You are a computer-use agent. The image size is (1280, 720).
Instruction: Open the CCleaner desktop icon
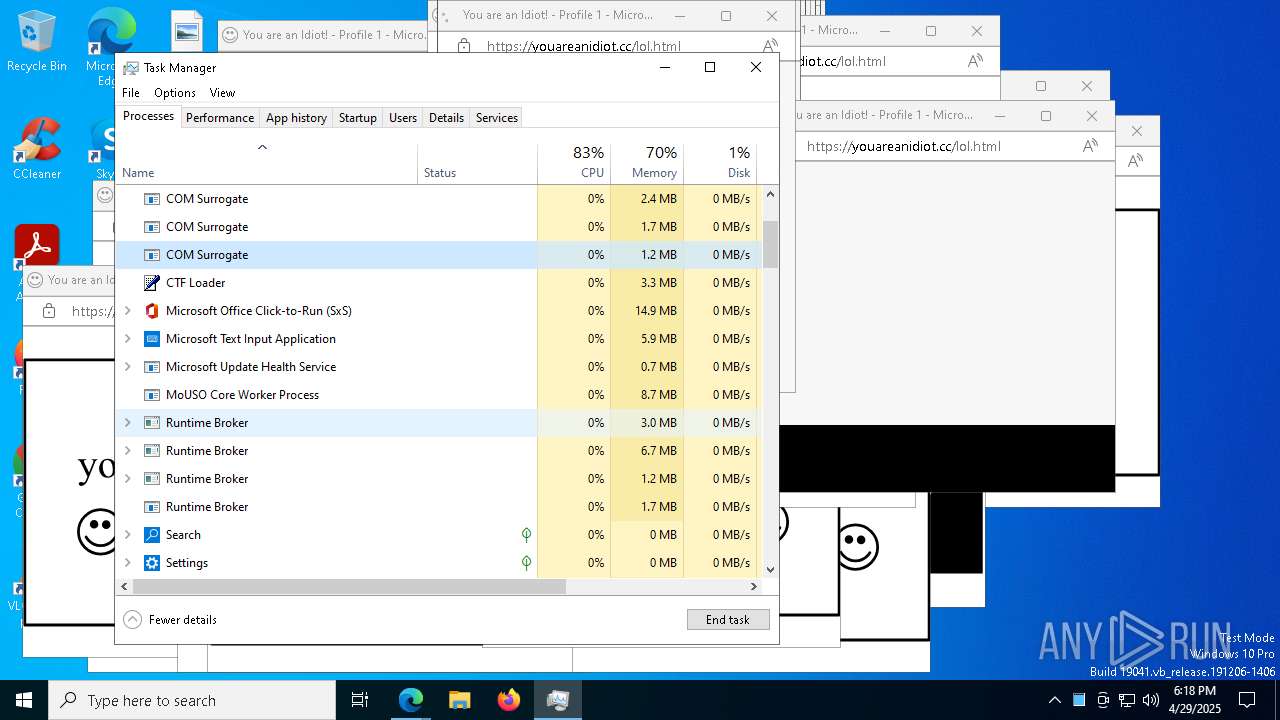[x=36, y=149]
